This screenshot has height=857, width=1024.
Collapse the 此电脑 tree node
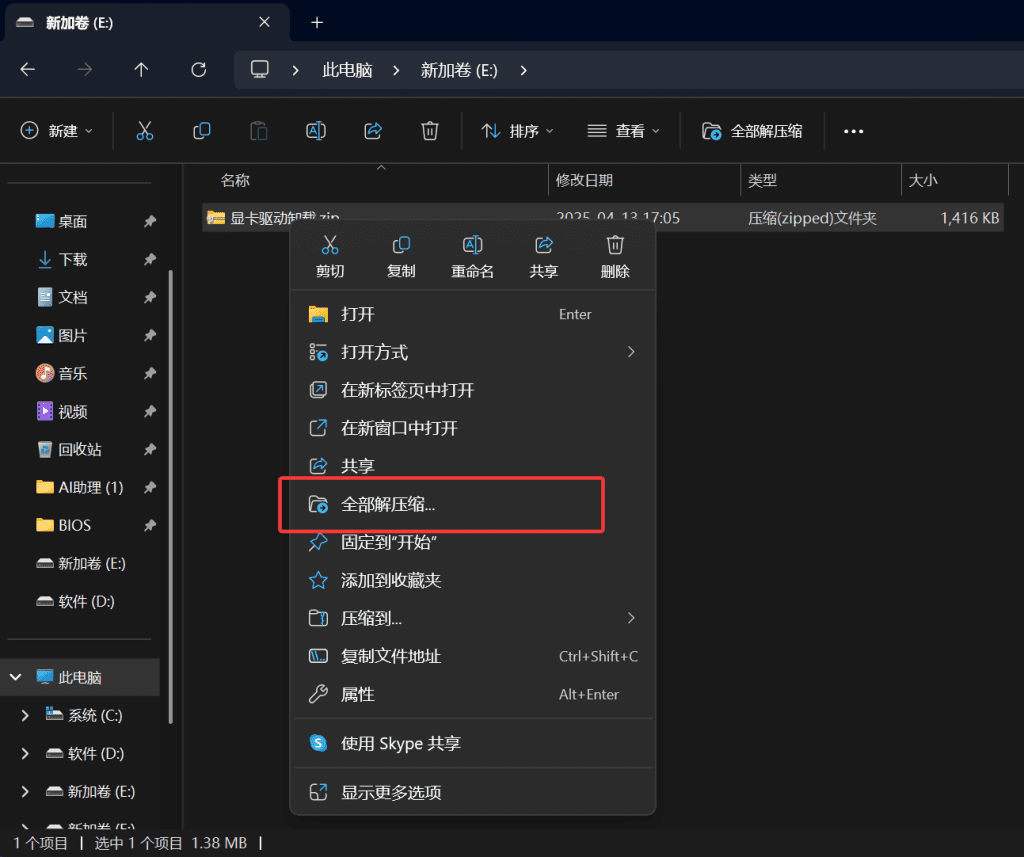[x=16, y=678]
